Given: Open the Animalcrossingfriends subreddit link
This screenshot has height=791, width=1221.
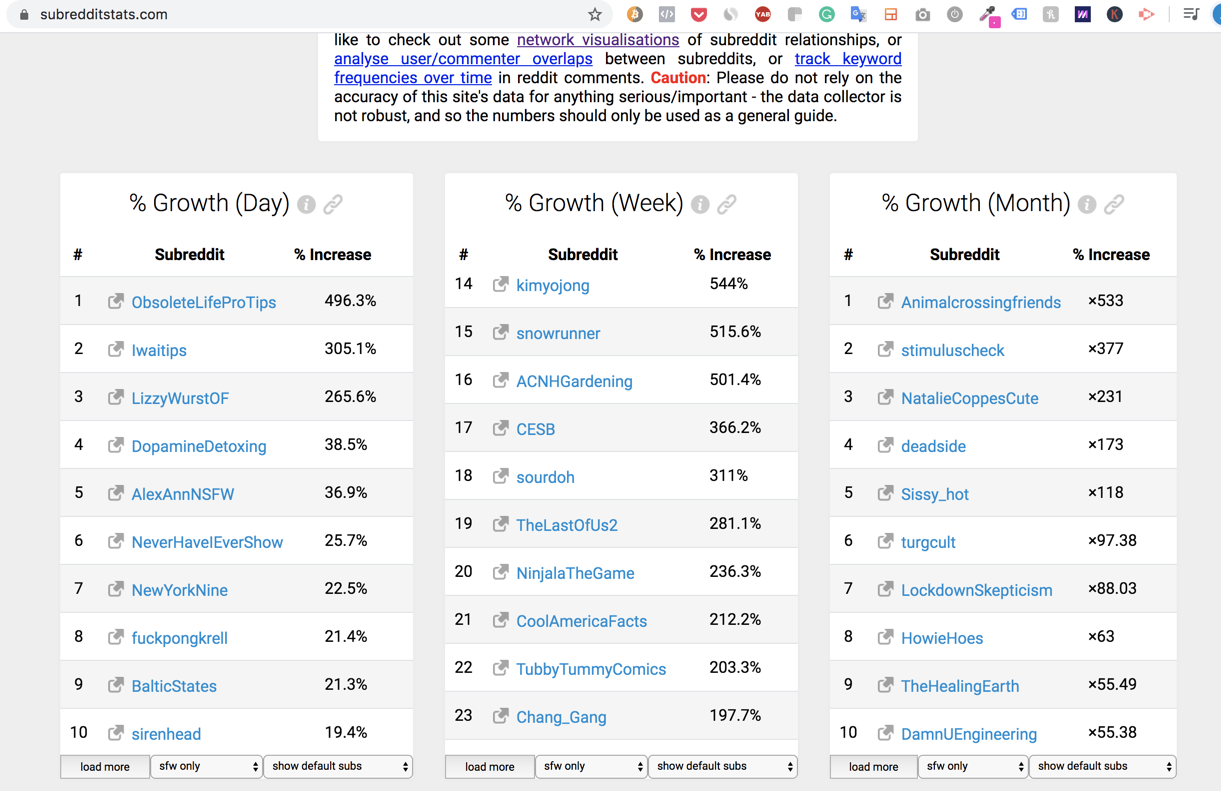Looking at the screenshot, I should pos(981,302).
